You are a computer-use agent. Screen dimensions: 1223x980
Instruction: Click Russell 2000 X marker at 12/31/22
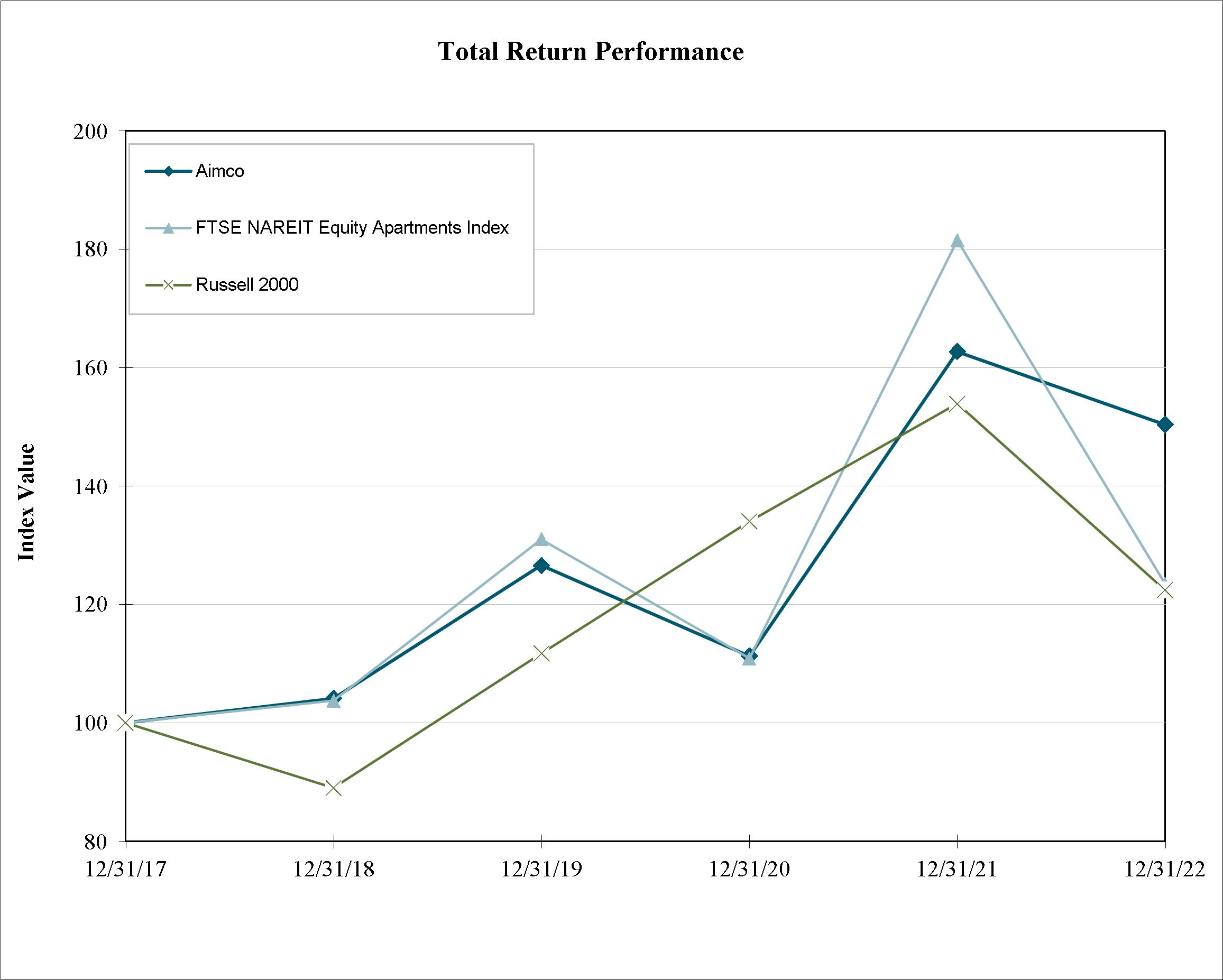point(1164,590)
